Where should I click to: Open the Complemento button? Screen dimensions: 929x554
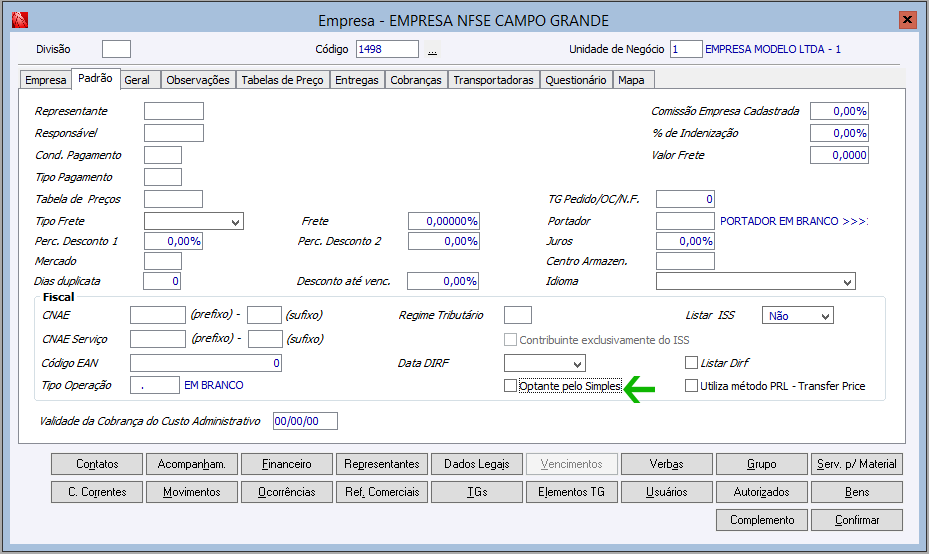(x=762, y=520)
